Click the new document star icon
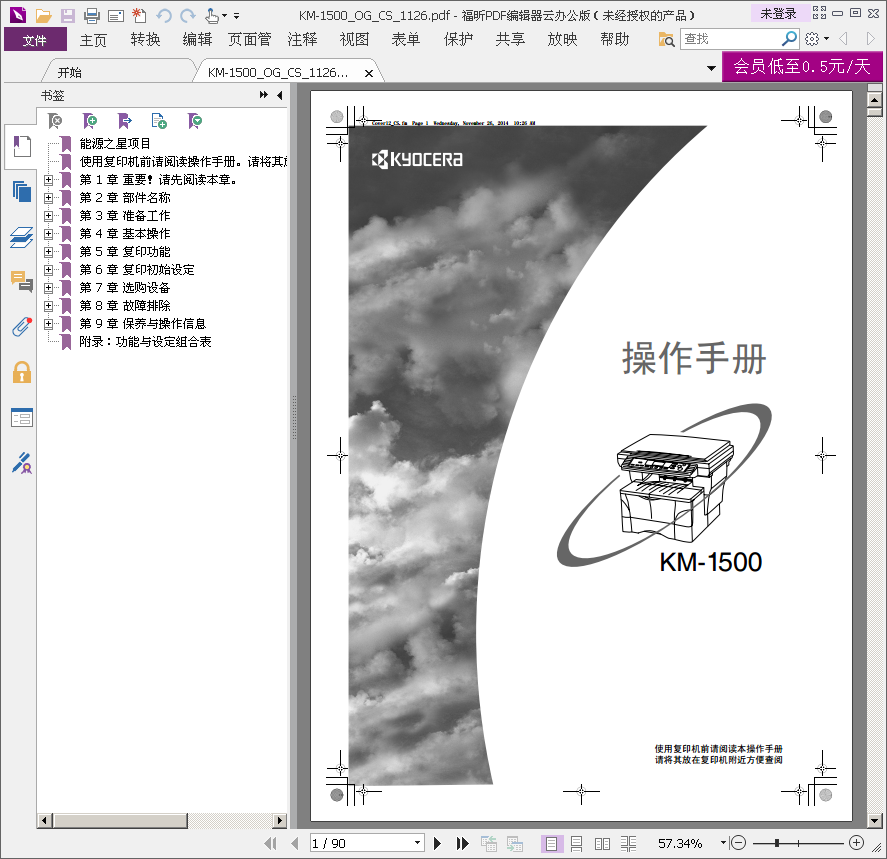This screenshot has height=859, width=887. click(139, 16)
